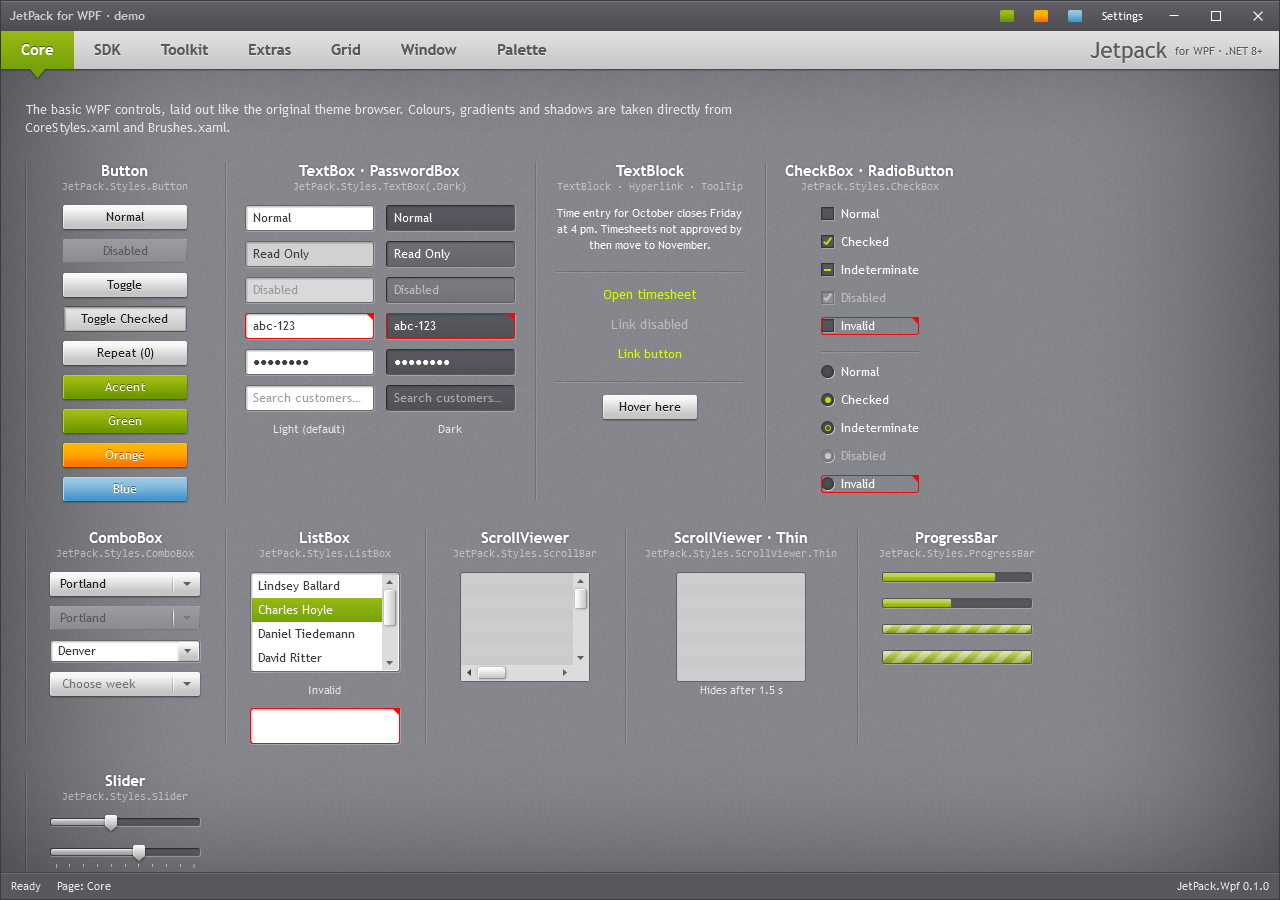Go to the Grid tab
Image resolution: width=1280 pixels, height=900 pixels.
346,50
